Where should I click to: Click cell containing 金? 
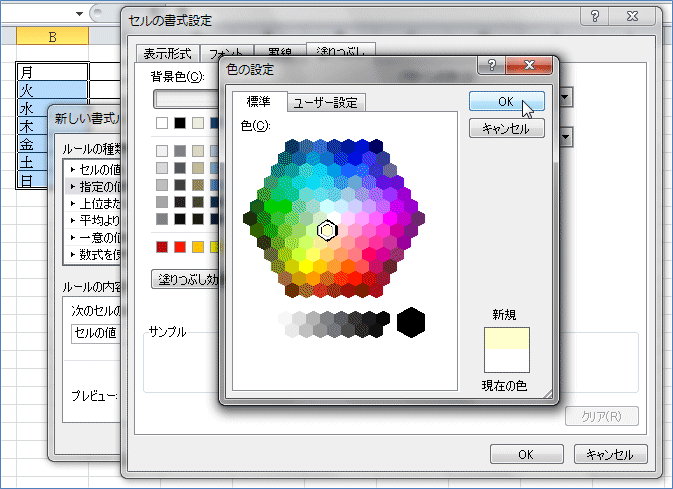pyautogui.click(x=33, y=144)
